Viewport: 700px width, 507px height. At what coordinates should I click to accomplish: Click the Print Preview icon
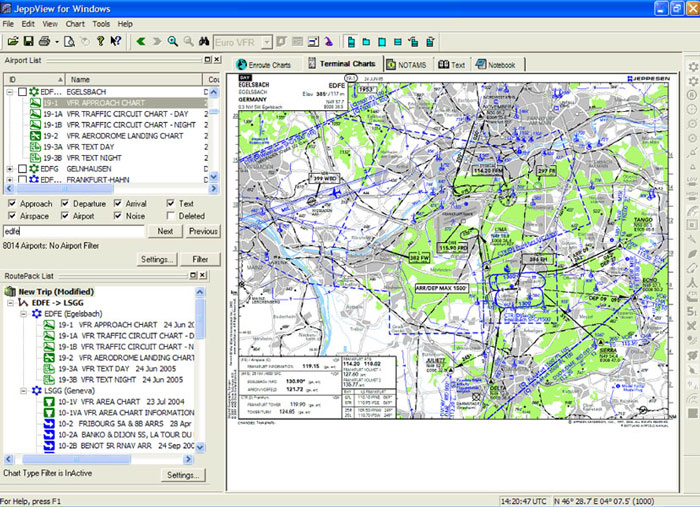(x=69, y=42)
